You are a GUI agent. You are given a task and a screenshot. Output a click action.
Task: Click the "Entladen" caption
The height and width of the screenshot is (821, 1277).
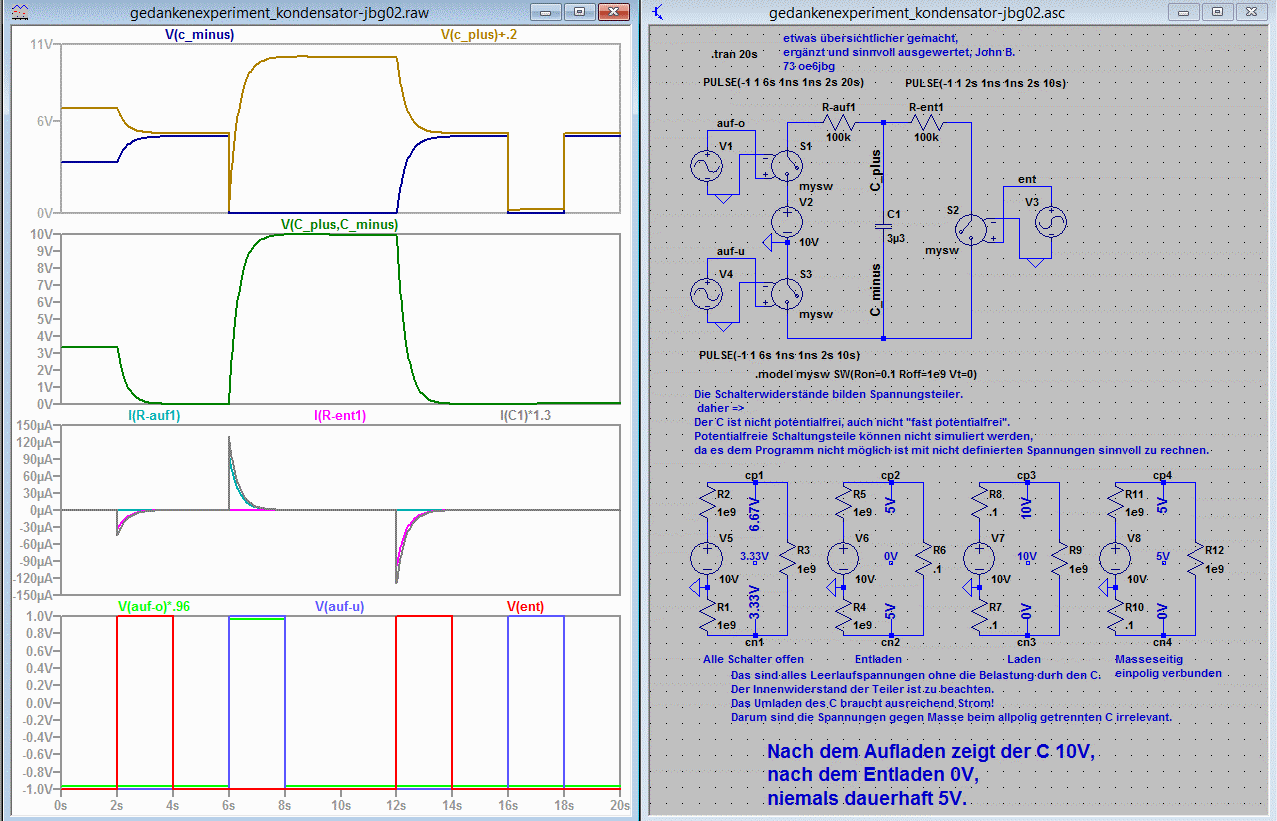tap(878, 659)
